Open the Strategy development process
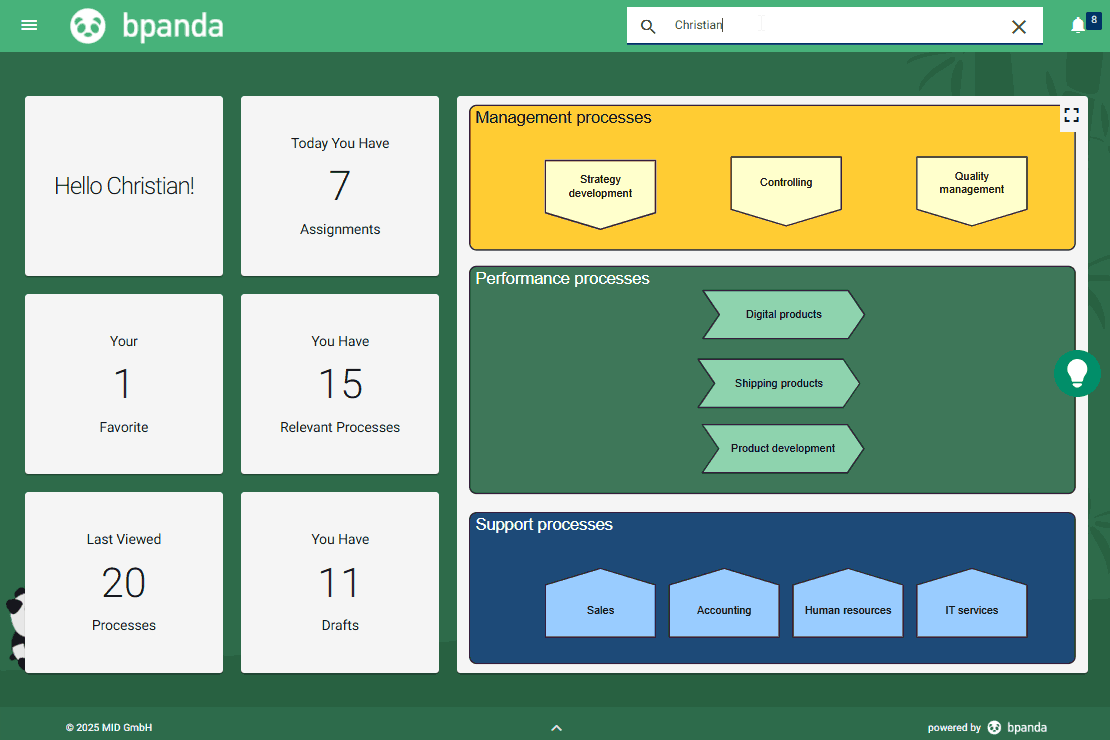 tap(600, 185)
